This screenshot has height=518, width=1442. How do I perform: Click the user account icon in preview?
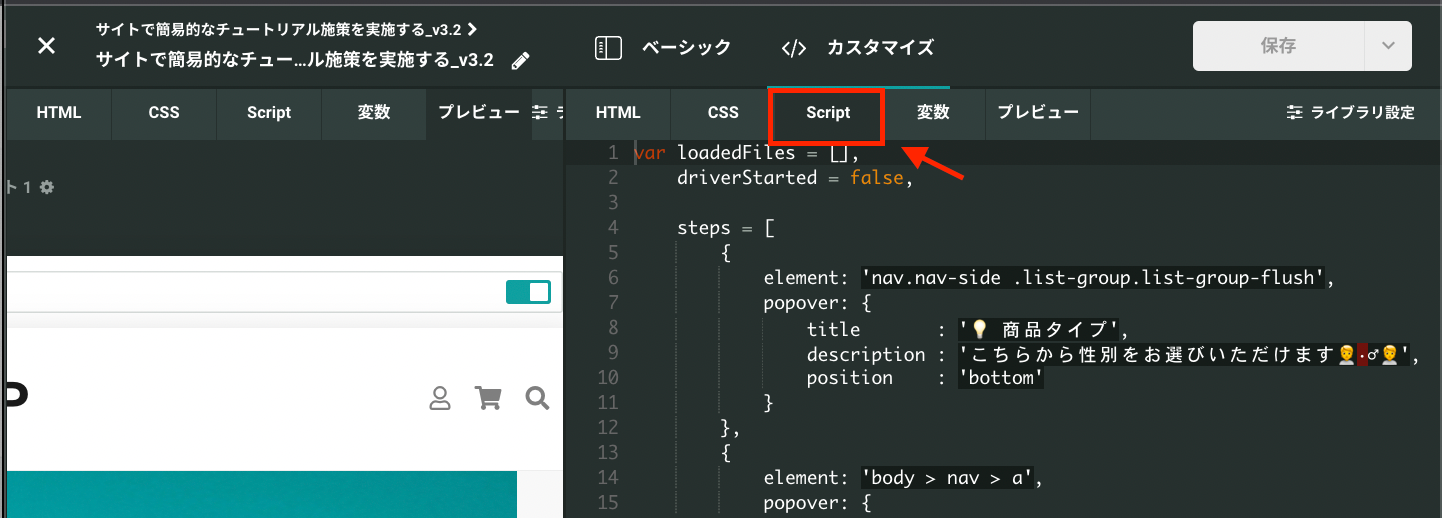(x=439, y=399)
